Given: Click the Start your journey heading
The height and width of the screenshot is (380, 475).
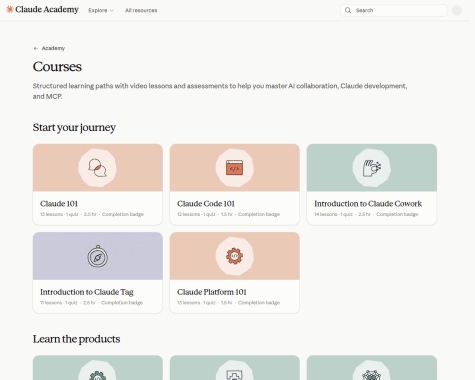Looking at the screenshot, I should pyautogui.click(x=74, y=127).
